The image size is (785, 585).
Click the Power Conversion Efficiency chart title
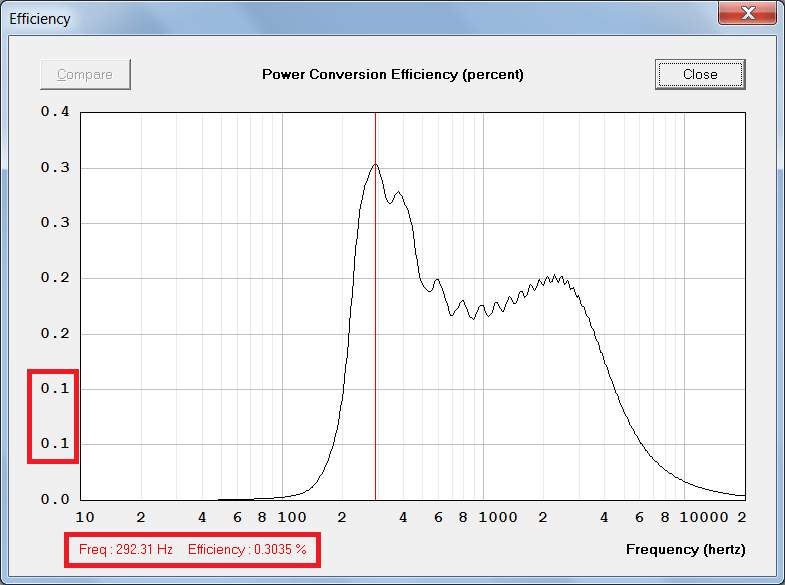tap(393, 75)
